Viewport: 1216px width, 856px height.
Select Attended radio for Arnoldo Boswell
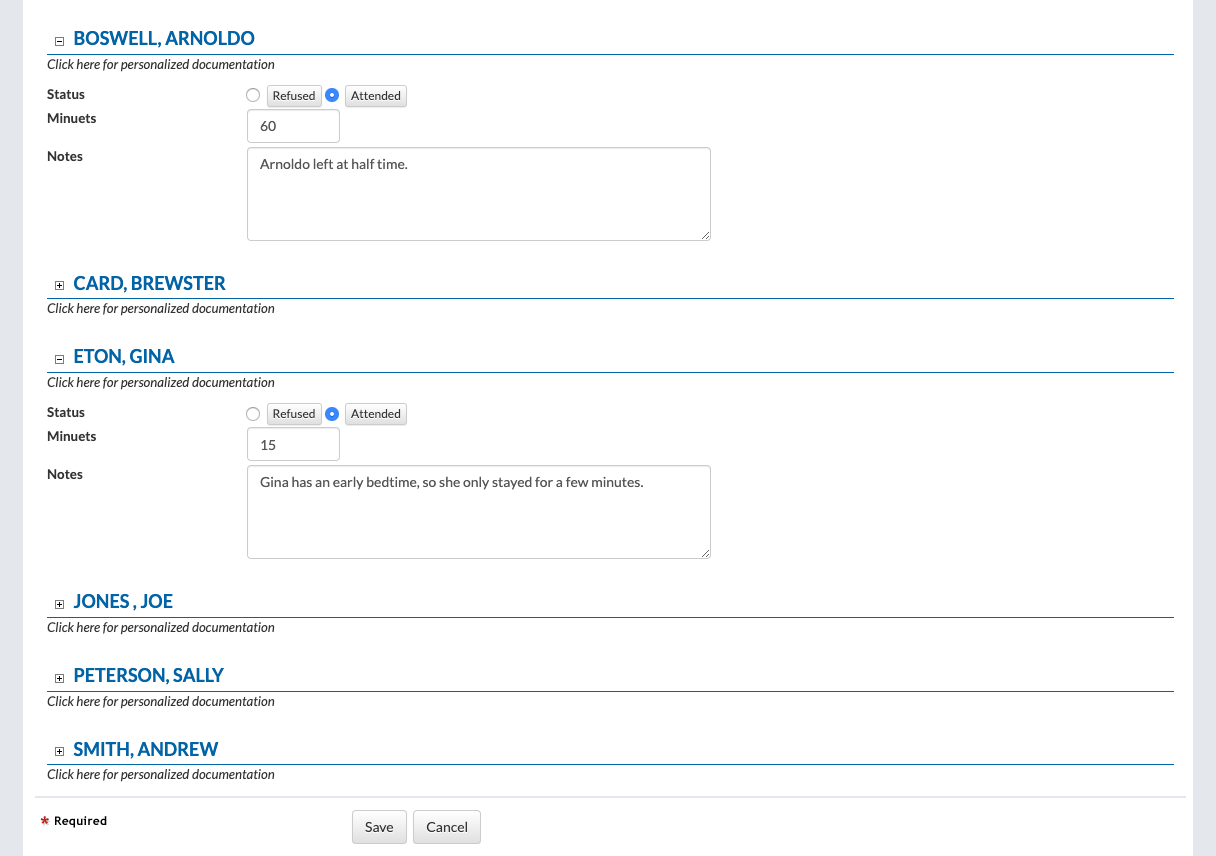[333, 95]
